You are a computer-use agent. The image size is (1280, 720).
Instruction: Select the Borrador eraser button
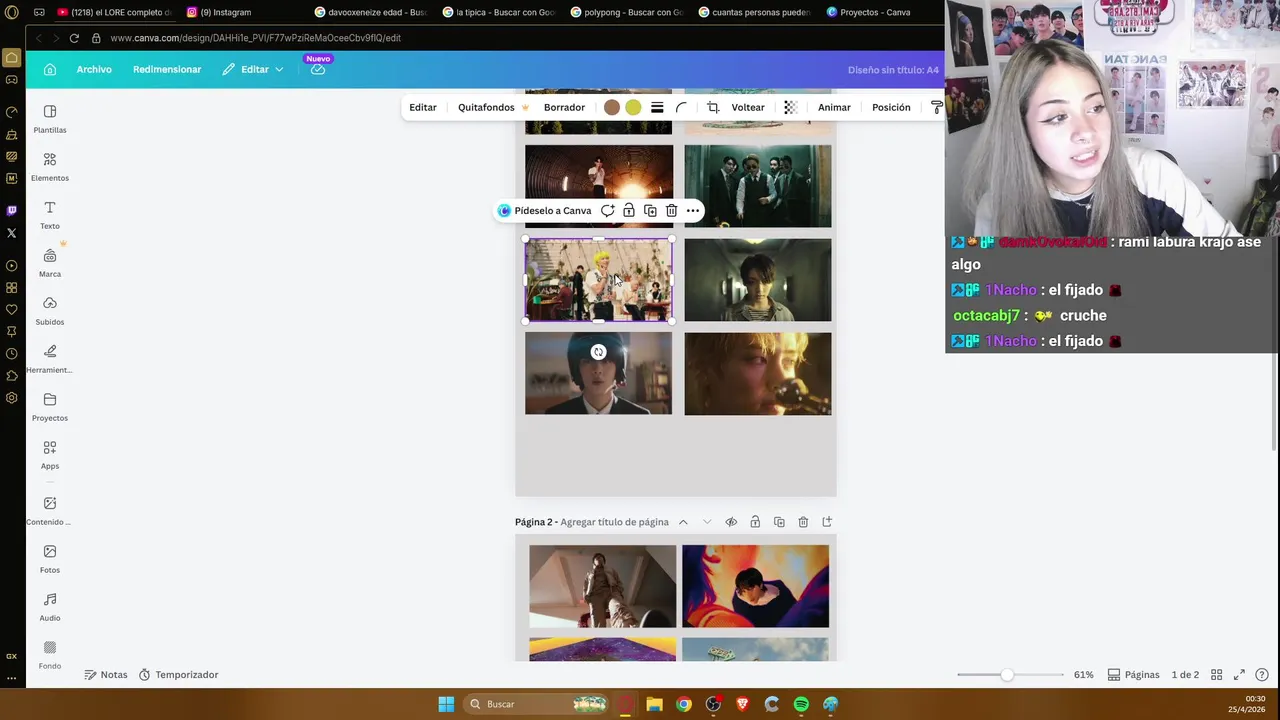(564, 107)
